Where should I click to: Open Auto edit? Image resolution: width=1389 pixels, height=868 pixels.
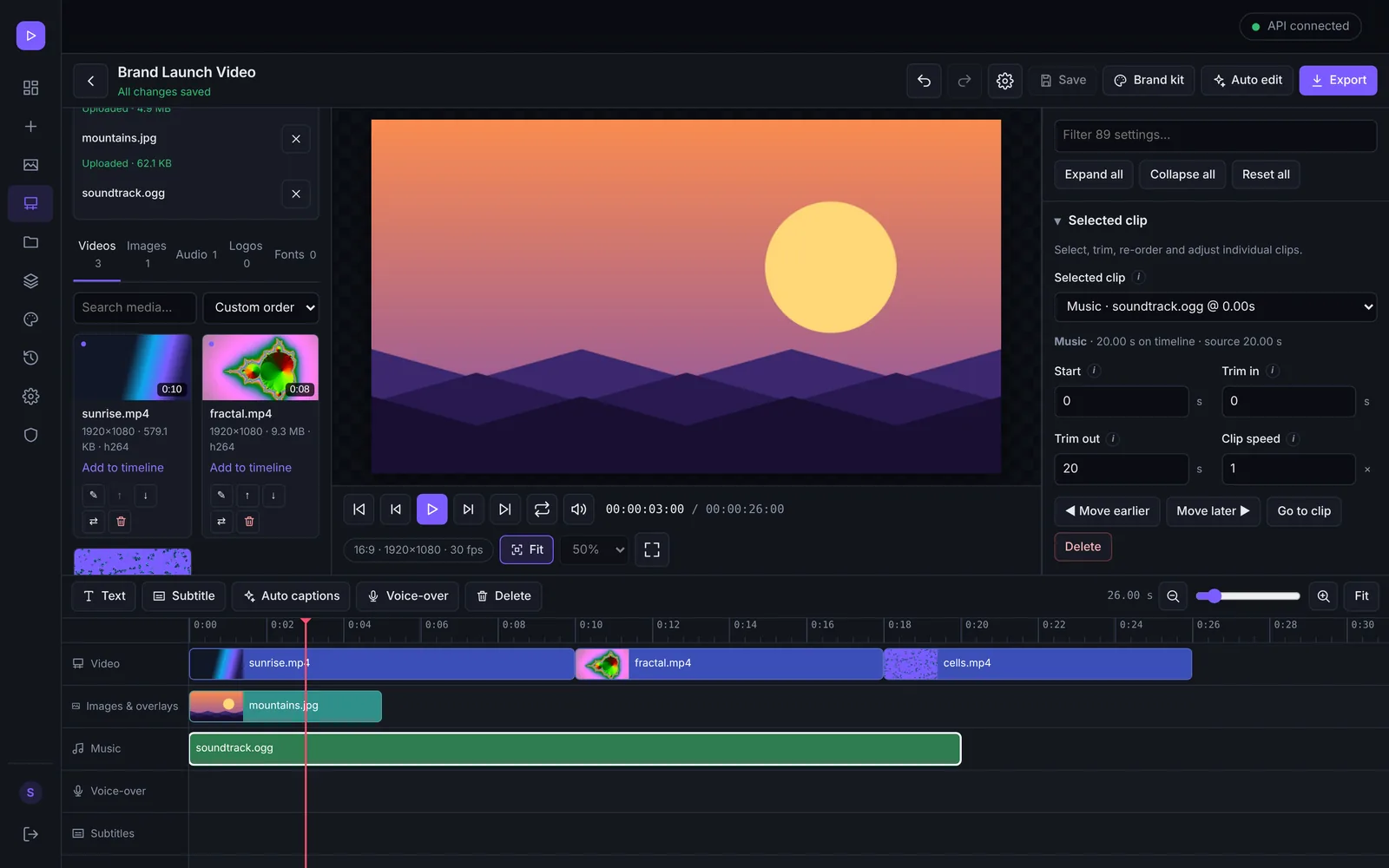point(1247,81)
